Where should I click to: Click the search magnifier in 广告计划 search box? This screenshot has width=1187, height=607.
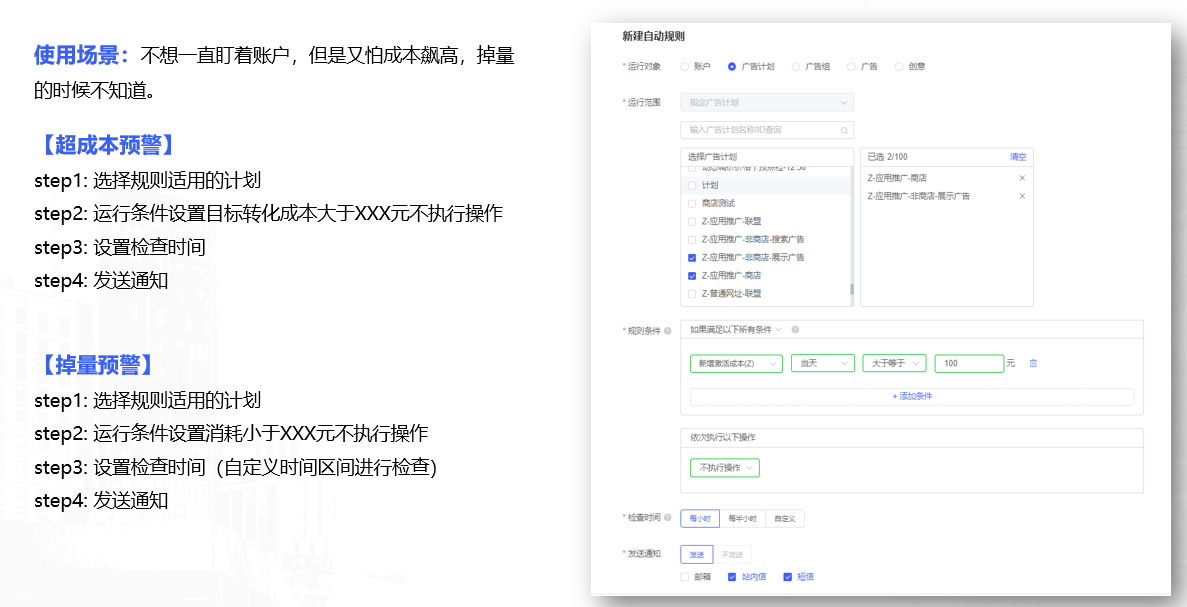[844, 130]
